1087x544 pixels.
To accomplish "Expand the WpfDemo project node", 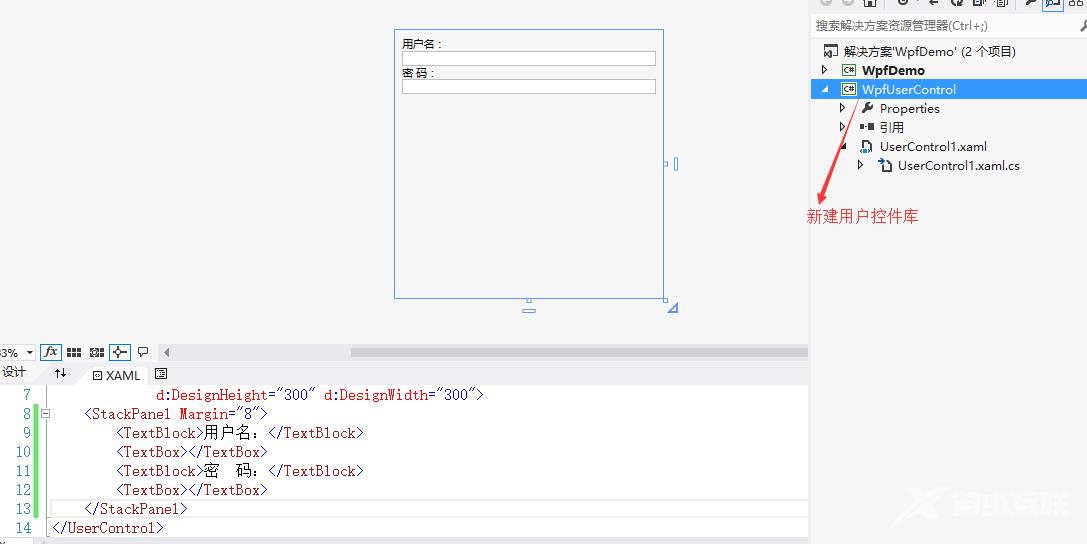I will point(824,70).
